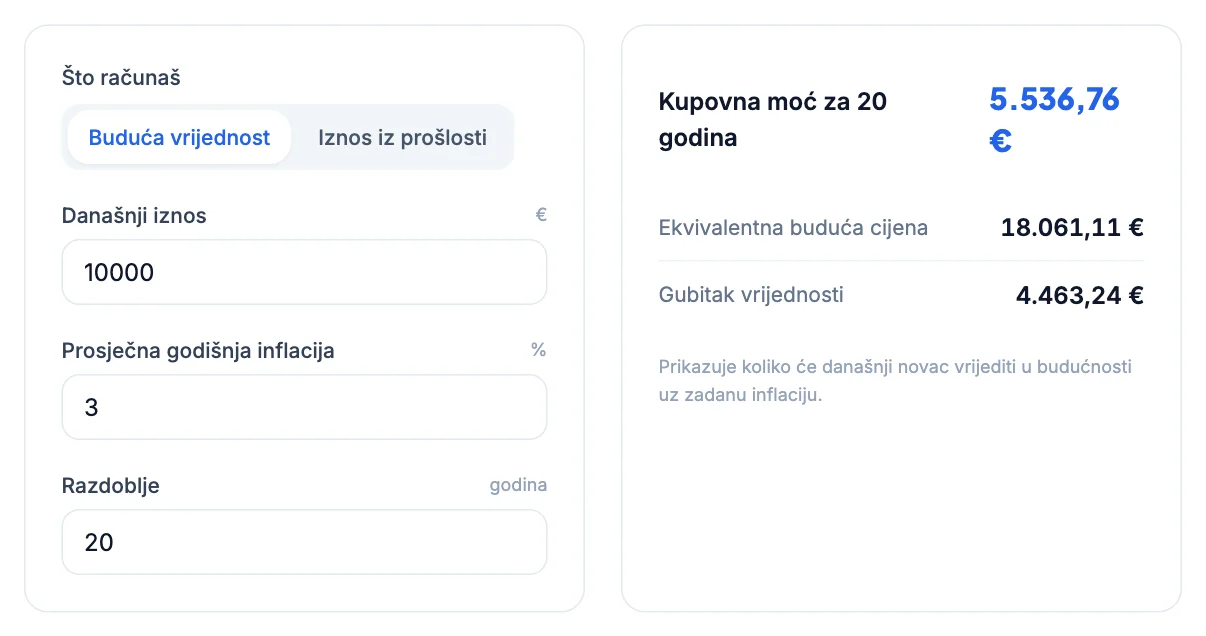
Task: Click the Ekvivalentna buduća cijena row label
Action: (x=793, y=227)
